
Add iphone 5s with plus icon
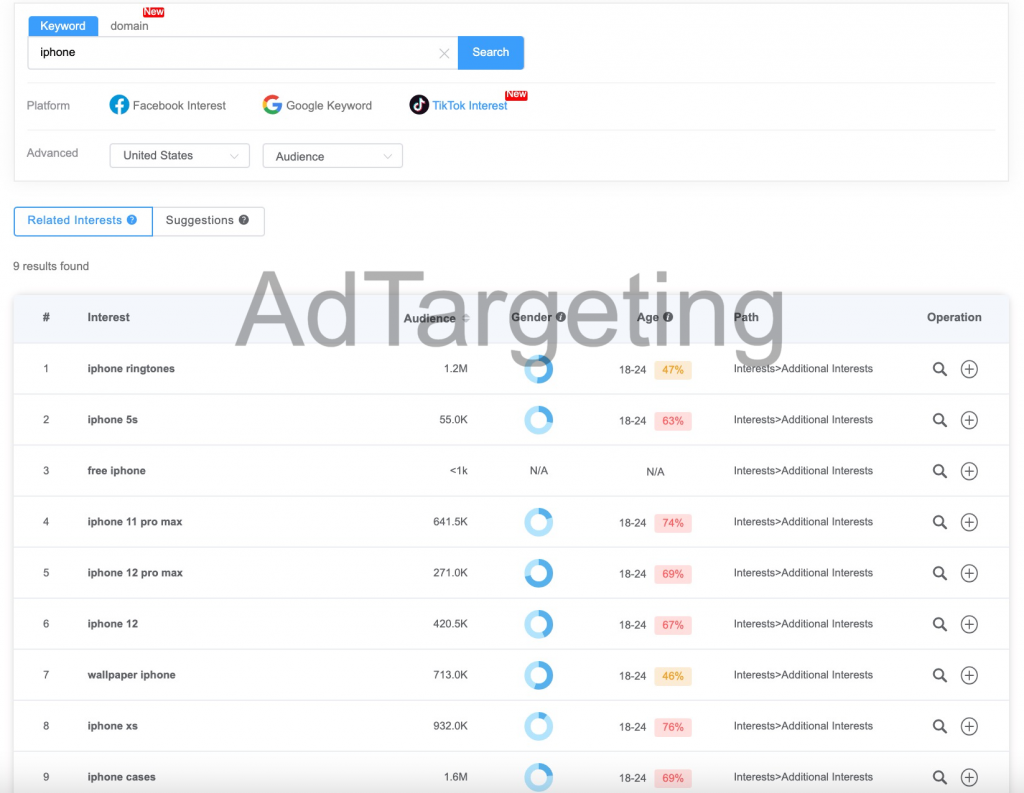pyautogui.click(x=969, y=420)
